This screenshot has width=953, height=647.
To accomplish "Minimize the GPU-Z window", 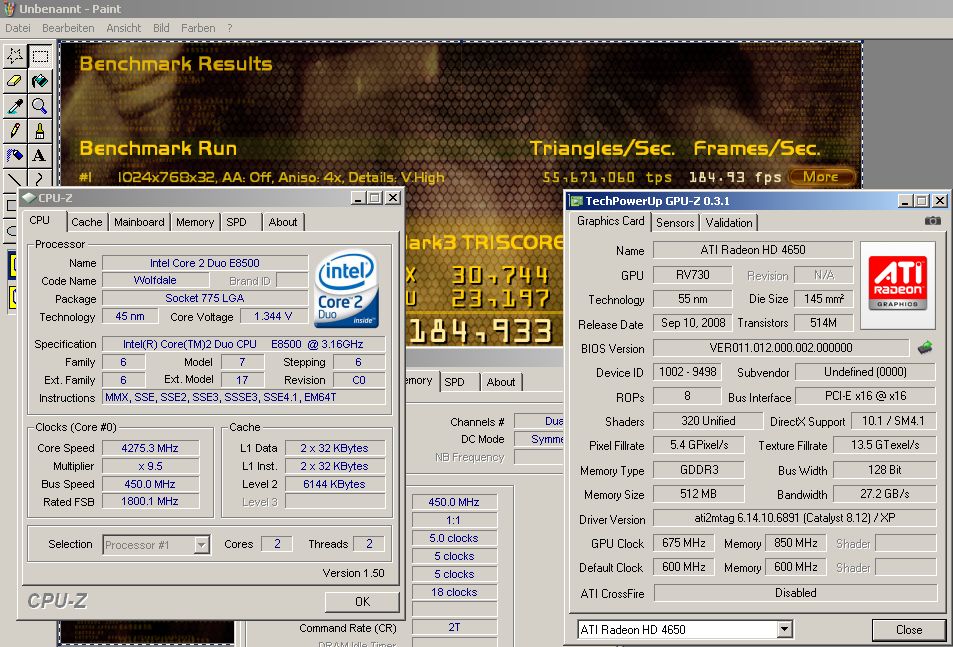I will [x=905, y=200].
